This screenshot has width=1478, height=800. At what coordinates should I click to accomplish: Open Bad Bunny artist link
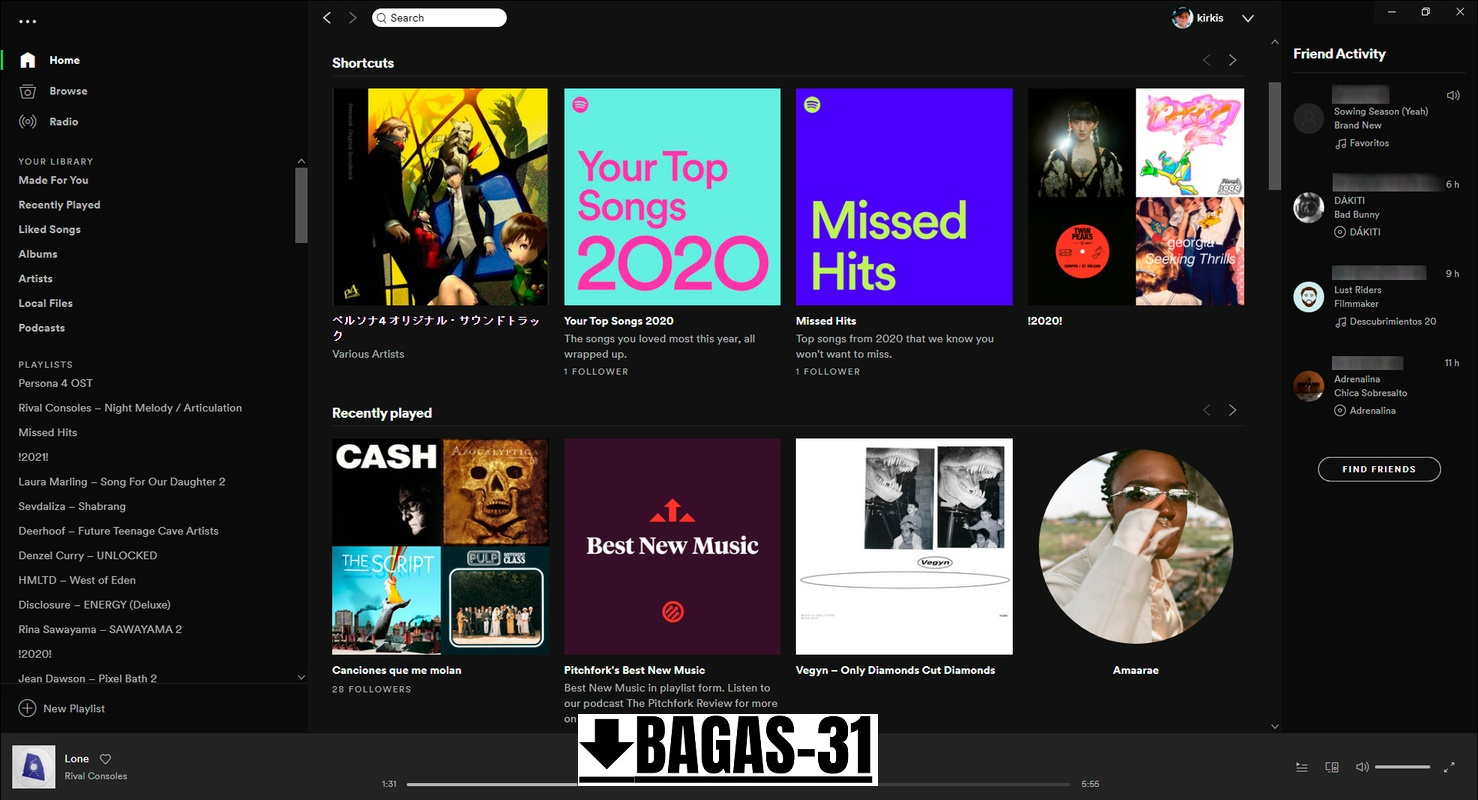pos(1357,215)
